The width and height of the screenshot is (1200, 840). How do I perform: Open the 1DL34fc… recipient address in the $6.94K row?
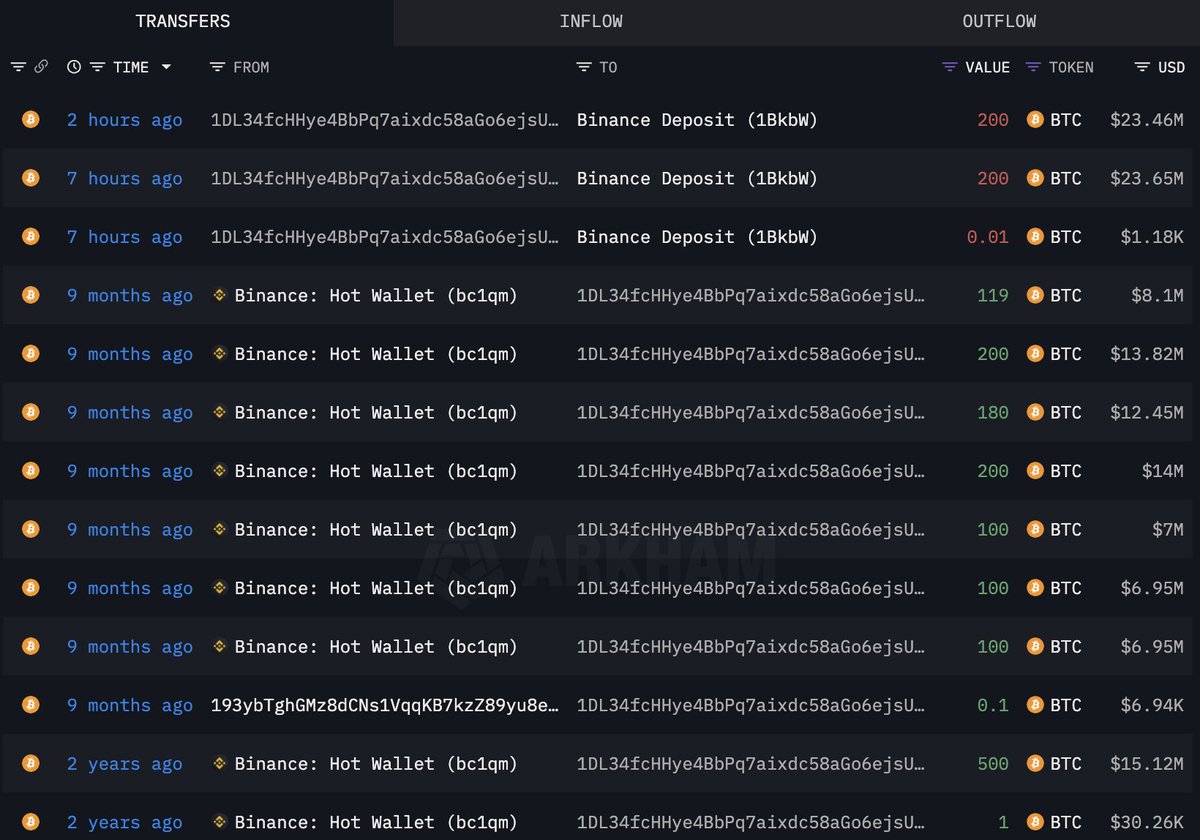(751, 705)
